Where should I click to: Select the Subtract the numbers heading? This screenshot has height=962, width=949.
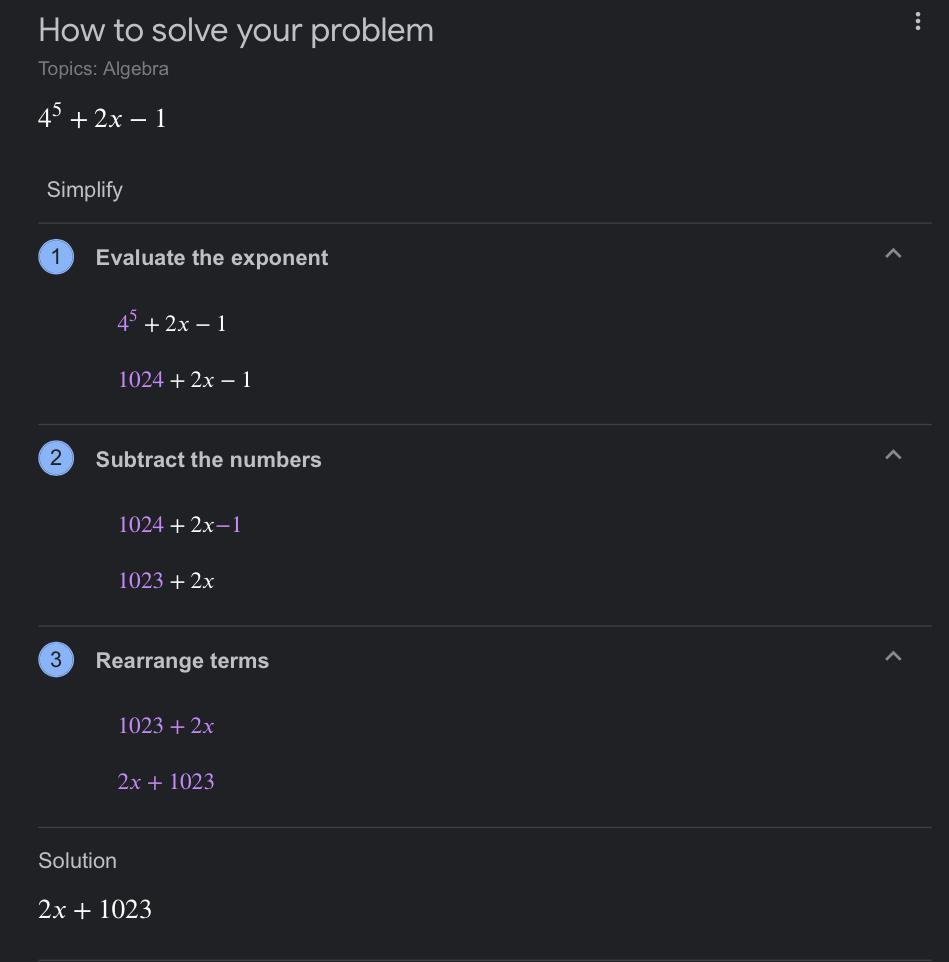click(209, 460)
